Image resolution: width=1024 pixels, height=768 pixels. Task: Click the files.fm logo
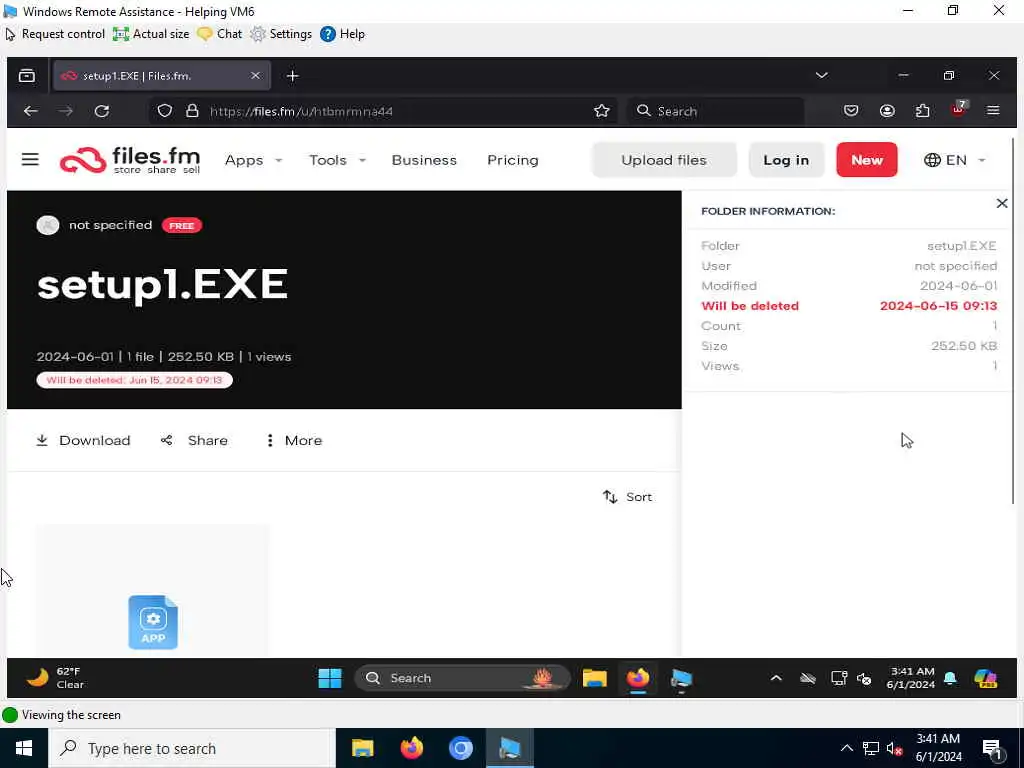[x=130, y=161]
